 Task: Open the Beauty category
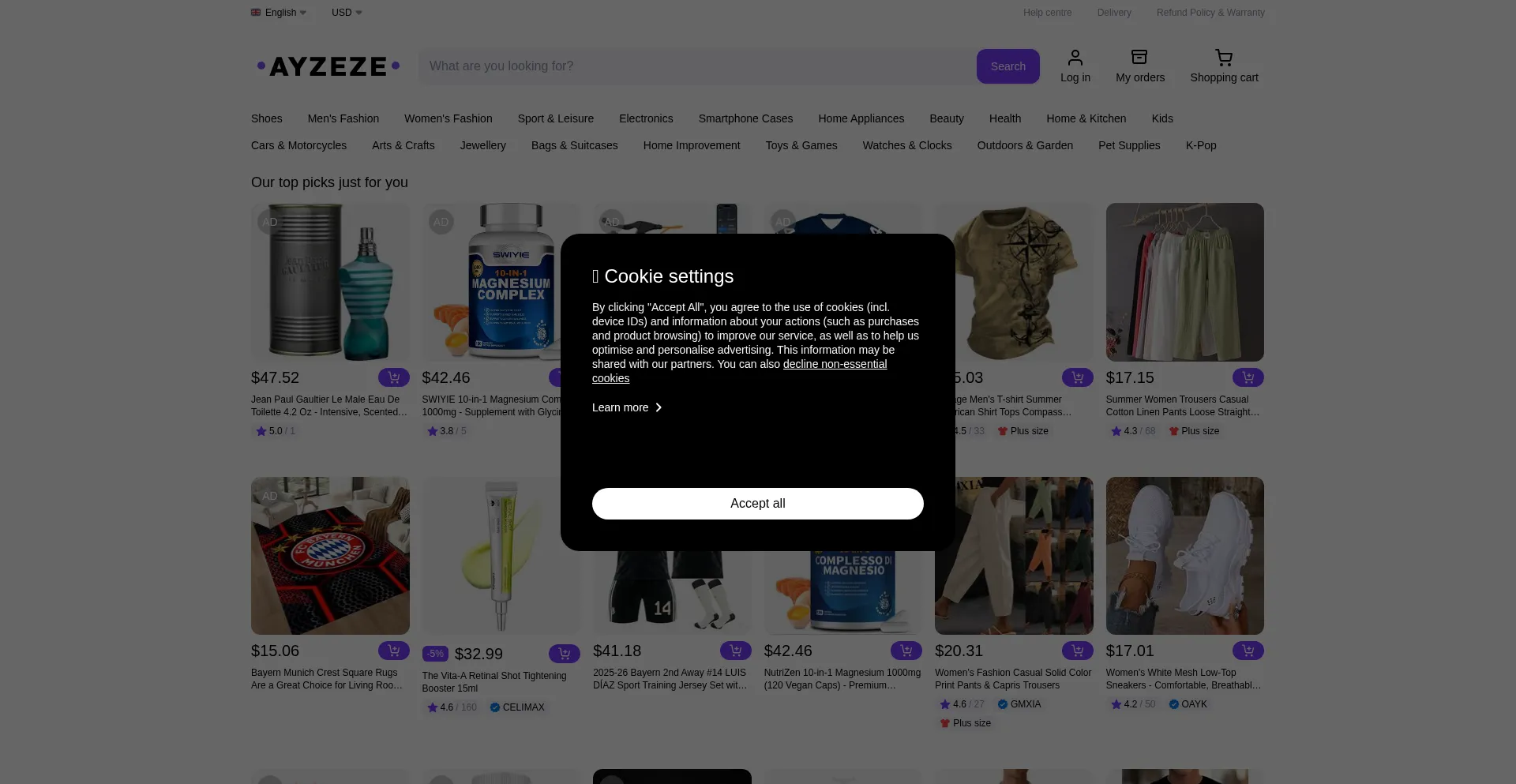coord(947,118)
